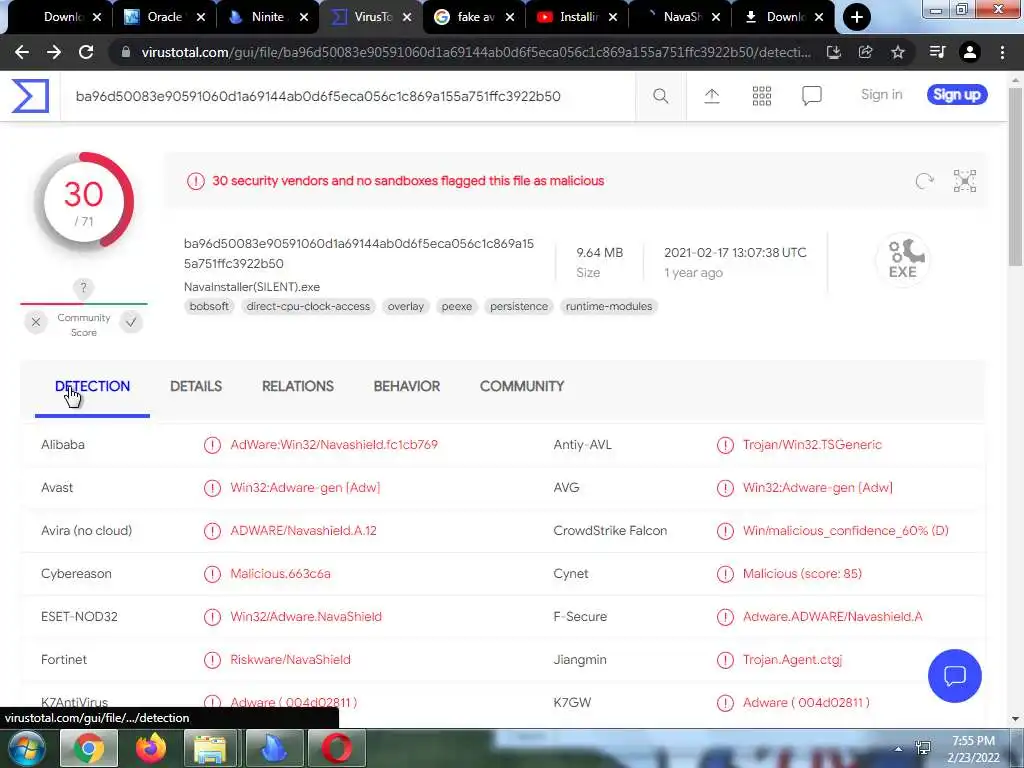
Task: Open the apps grid icon
Action: click(761, 96)
